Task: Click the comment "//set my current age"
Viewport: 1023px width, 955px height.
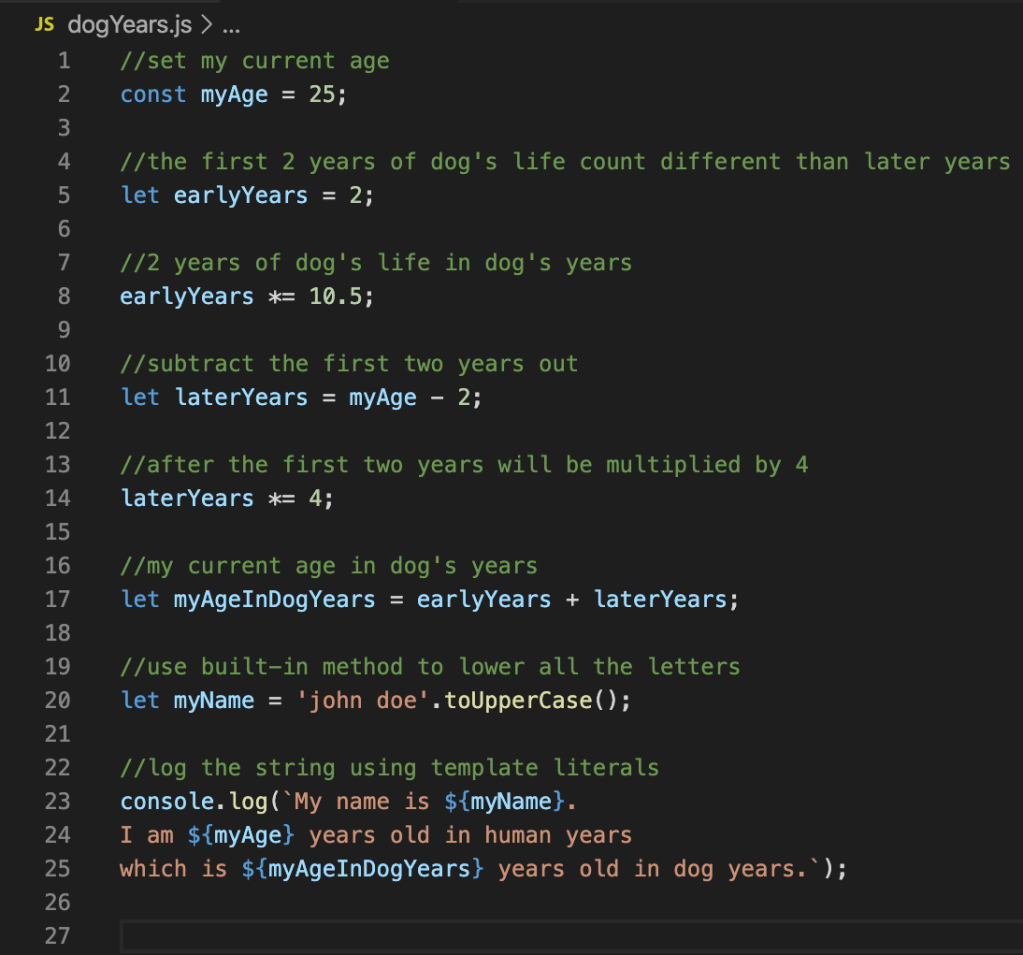Action: pos(254,61)
